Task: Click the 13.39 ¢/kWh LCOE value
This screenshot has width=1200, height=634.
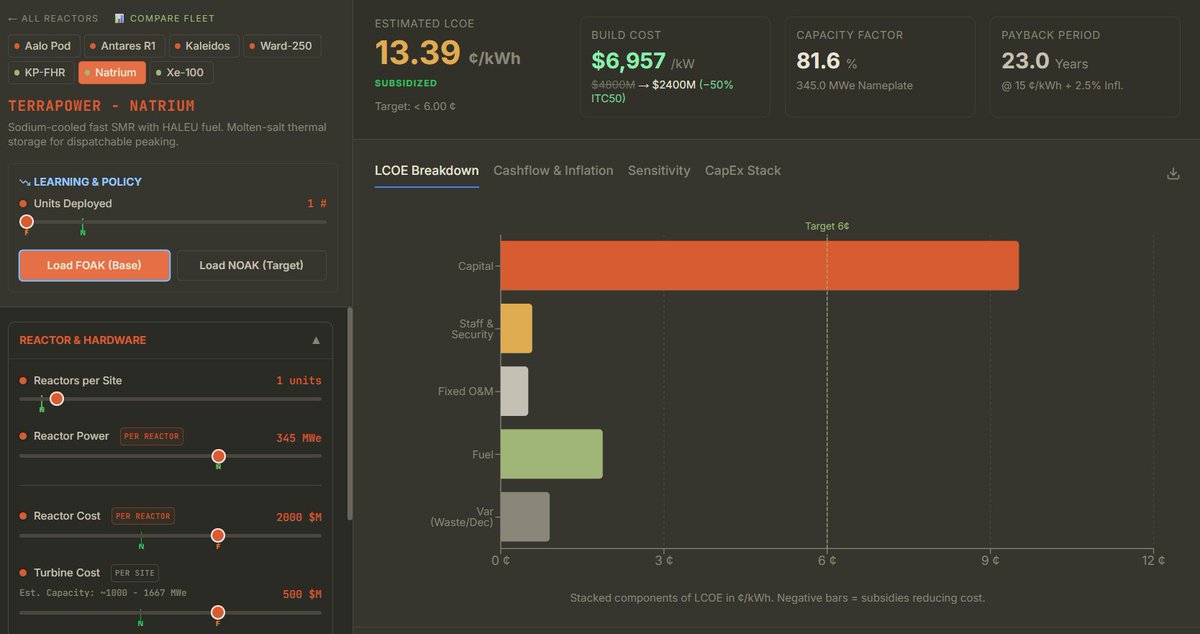Action: pos(447,54)
